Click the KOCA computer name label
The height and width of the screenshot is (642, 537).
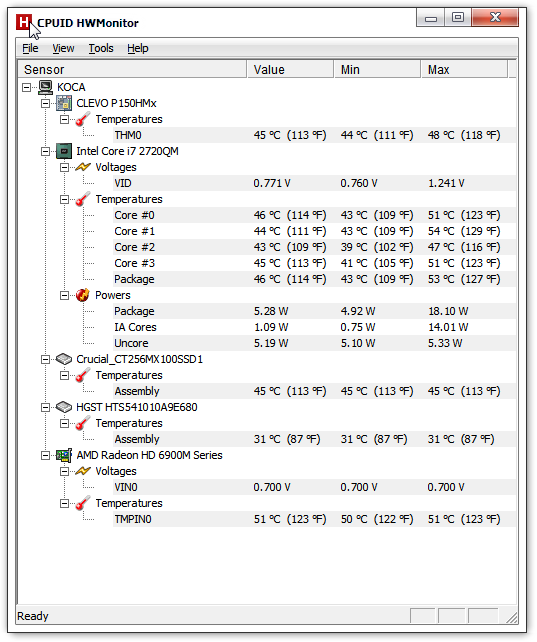click(71, 87)
